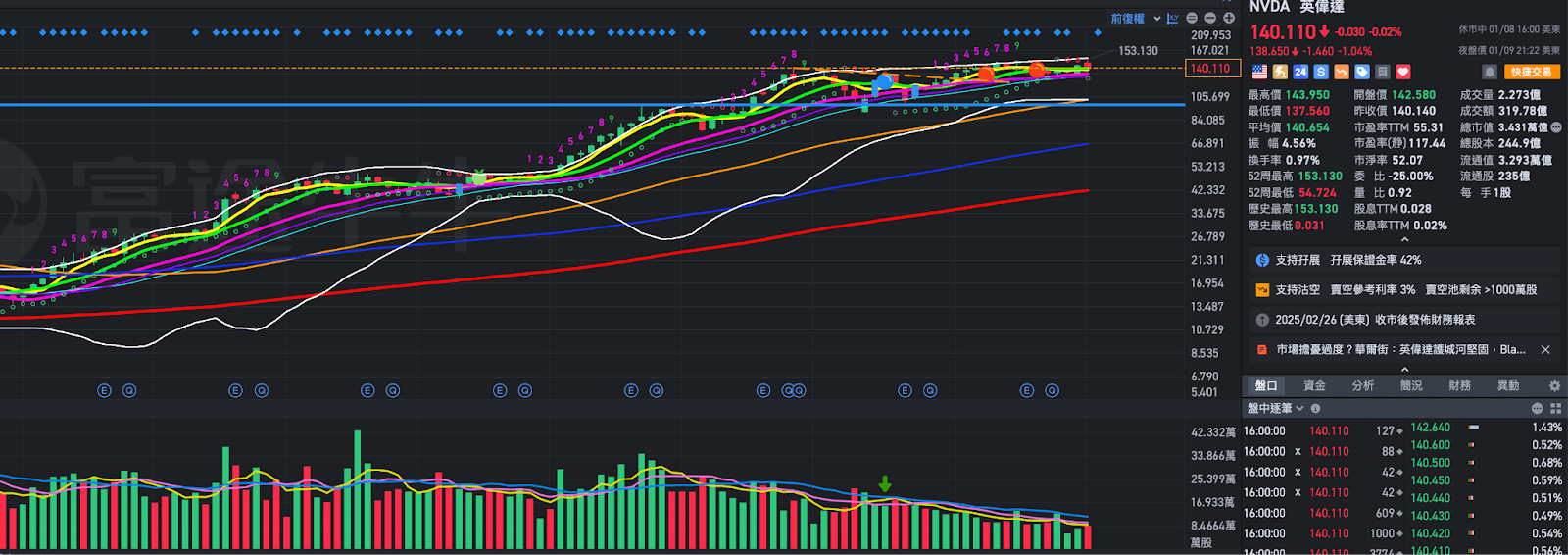Viewport: 1568px width, 555px height.
Task: Switch tick panel to grid layout icon
Action: point(1555,408)
